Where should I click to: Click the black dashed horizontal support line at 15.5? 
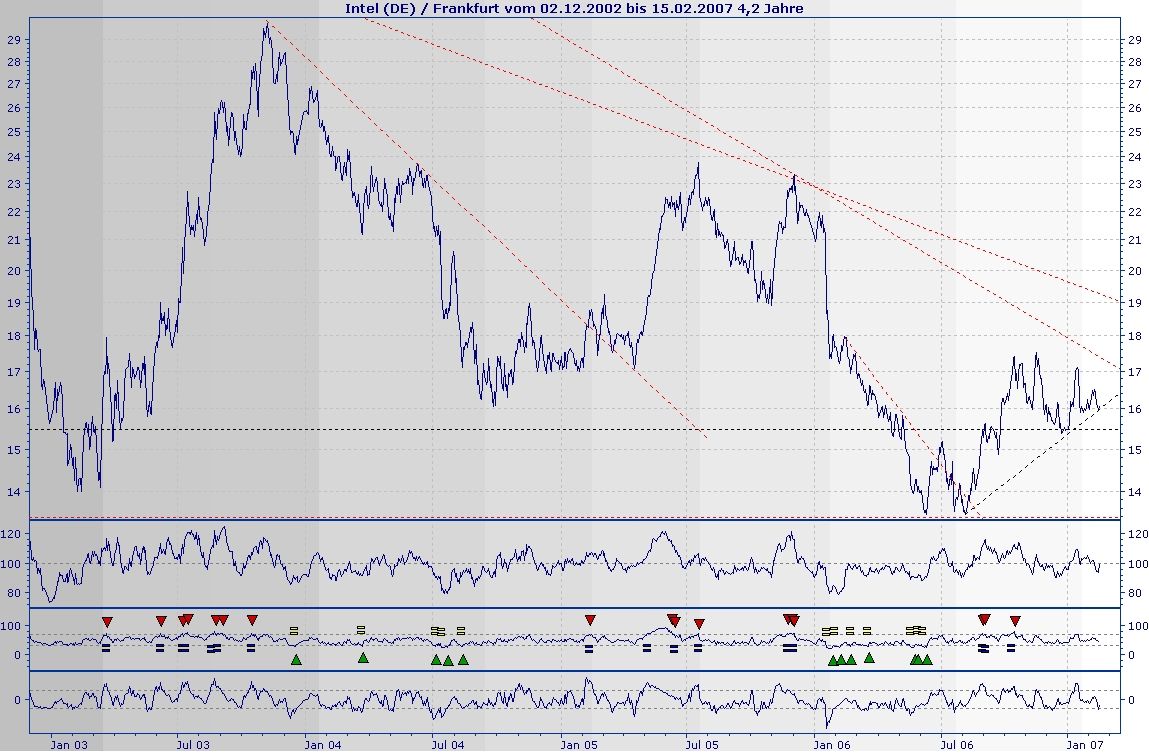coord(574,429)
